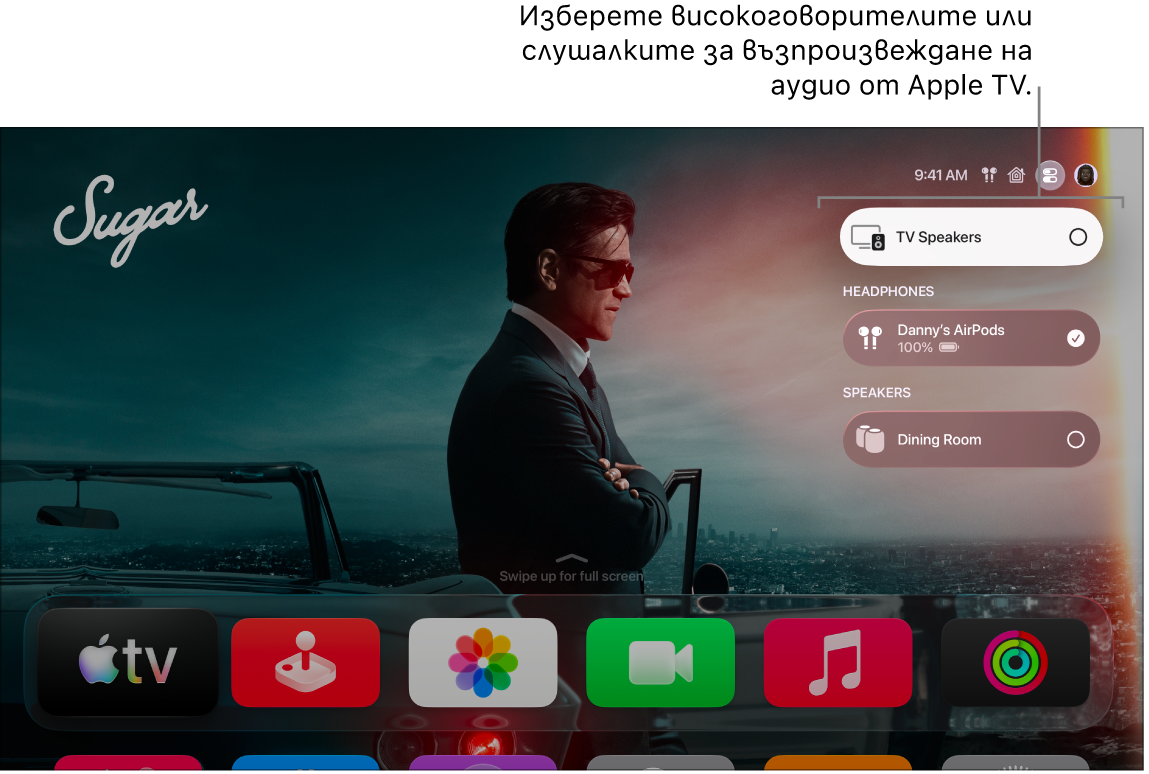Select TV Speakers radio button
Image resolution: width=1149 pixels, height=774 pixels.
tap(1078, 237)
